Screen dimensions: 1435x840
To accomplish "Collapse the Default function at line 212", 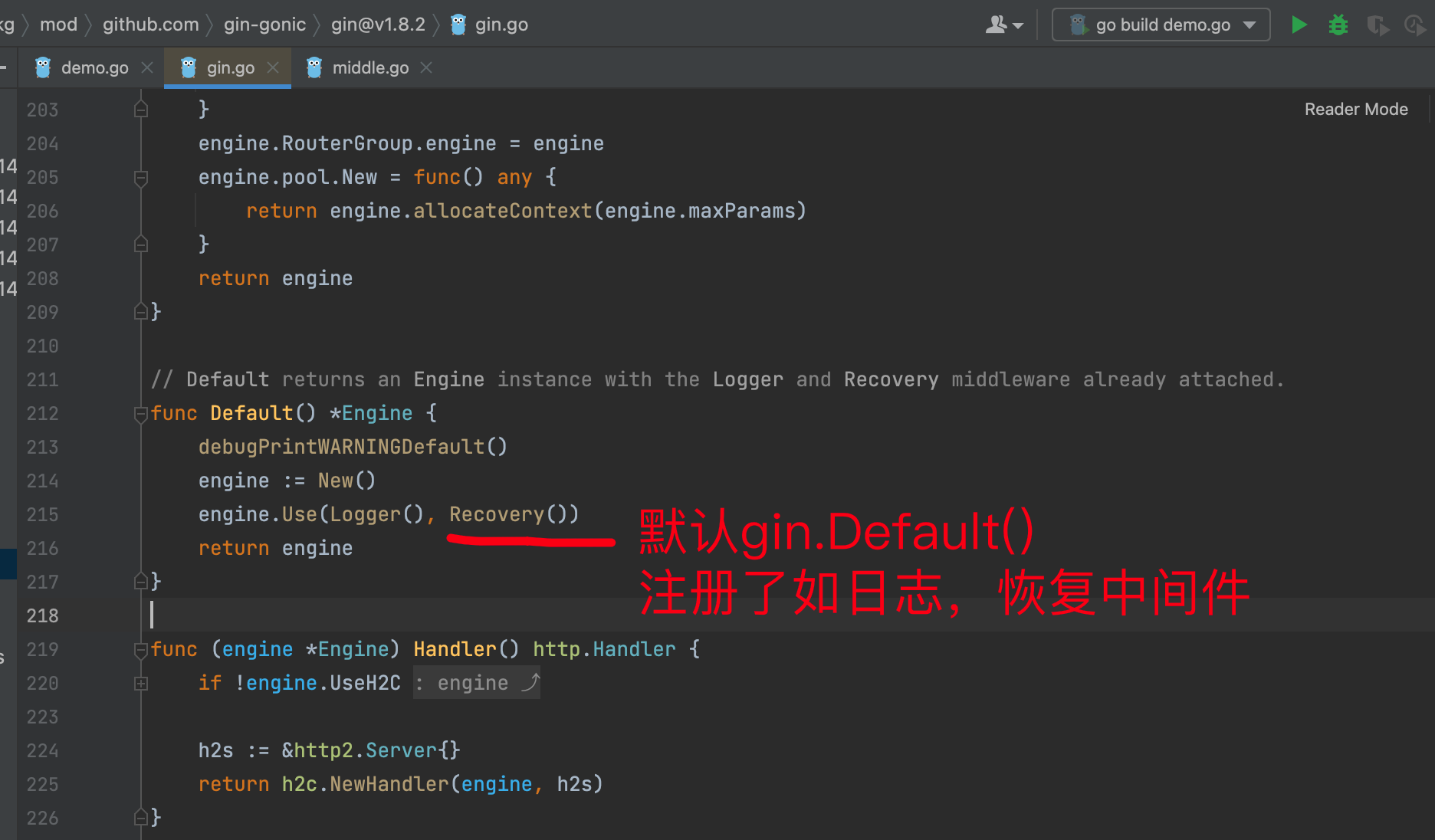I will [x=141, y=415].
